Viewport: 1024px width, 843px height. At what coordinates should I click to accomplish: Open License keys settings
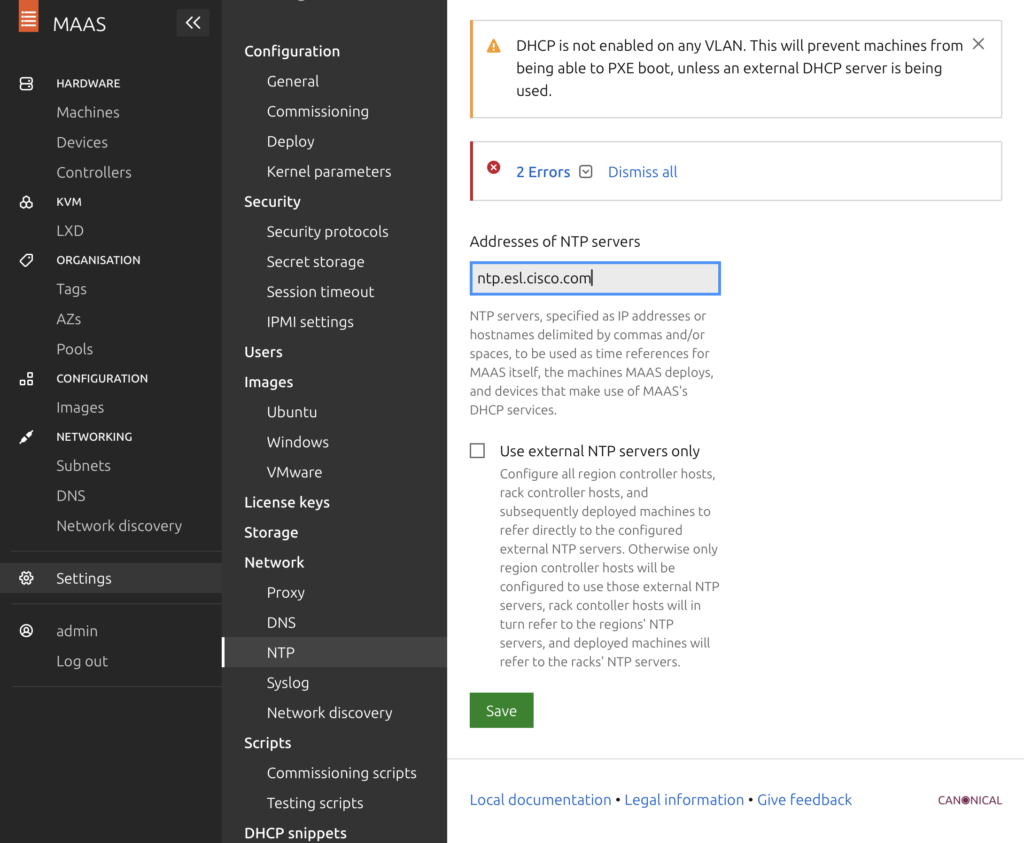tap(287, 502)
